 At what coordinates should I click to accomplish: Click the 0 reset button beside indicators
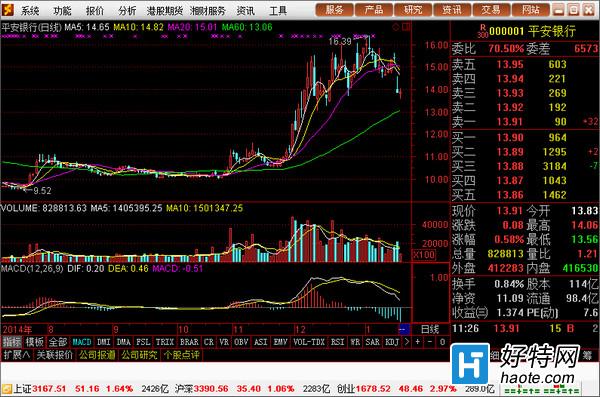442,342
